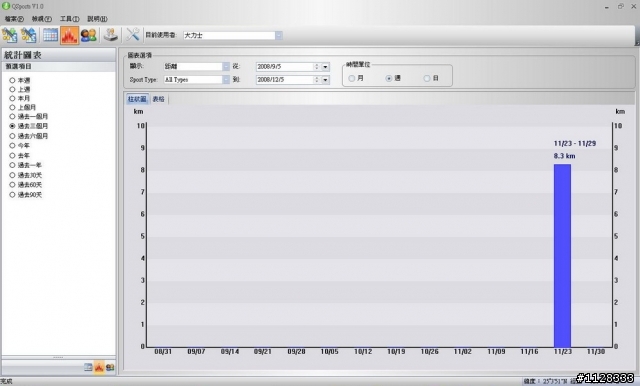Open the 顯示 display type dropdown
The image size is (640, 386).
click(226, 66)
